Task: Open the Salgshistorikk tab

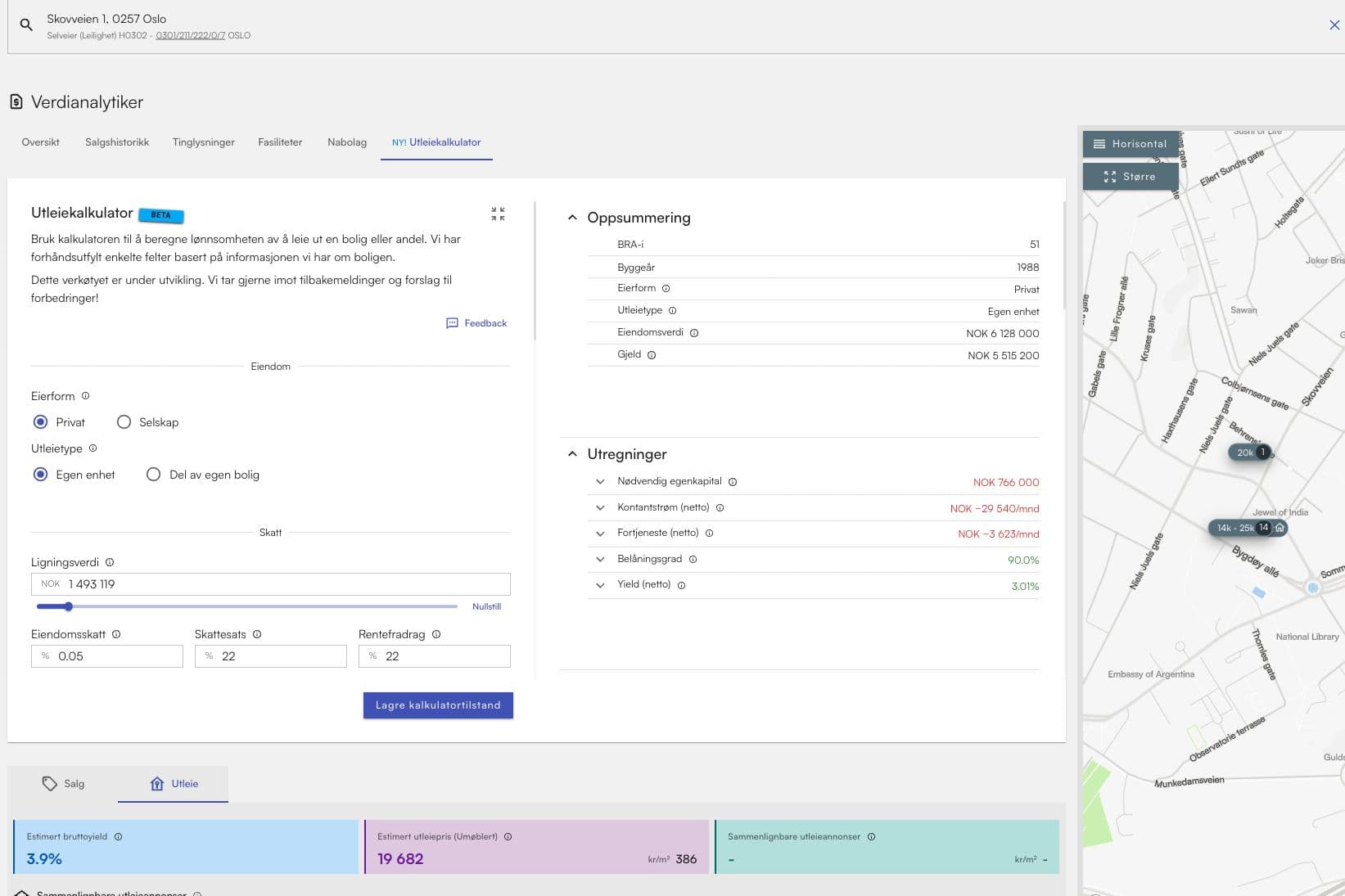Action: coord(117,142)
